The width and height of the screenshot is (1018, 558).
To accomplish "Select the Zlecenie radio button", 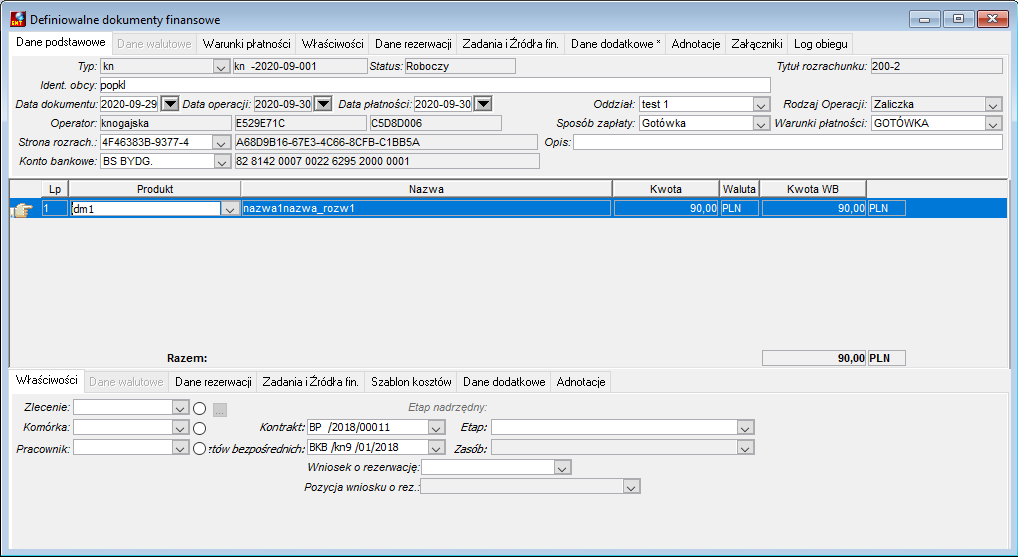I will [x=200, y=409].
